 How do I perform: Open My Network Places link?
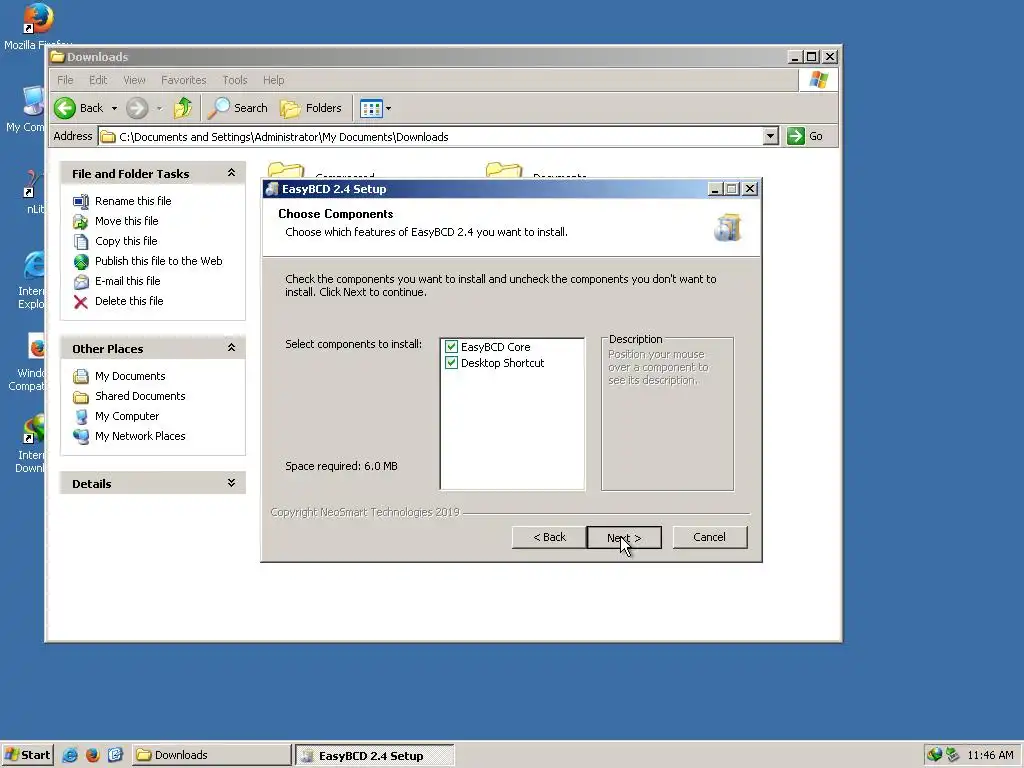[140, 436]
